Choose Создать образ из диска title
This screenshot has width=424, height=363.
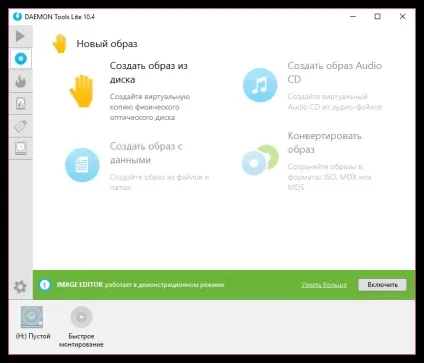pos(149,73)
